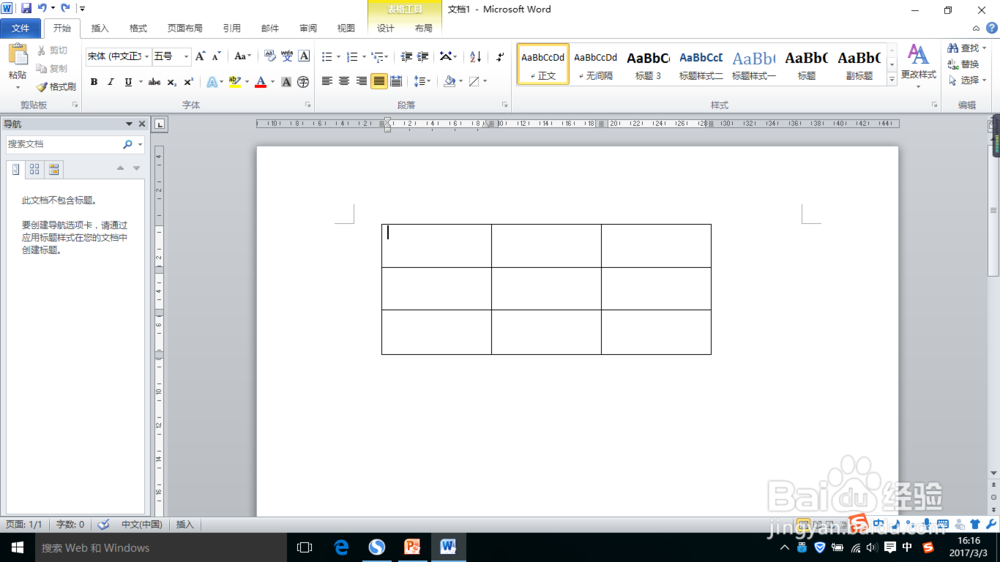The width and height of the screenshot is (1000, 562).
Task: Toggle Bold formatting
Action: click(94, 82)
